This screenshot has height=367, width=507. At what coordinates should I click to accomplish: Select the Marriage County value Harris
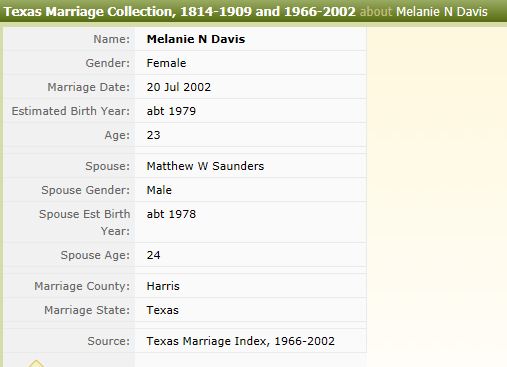point(163,286)
